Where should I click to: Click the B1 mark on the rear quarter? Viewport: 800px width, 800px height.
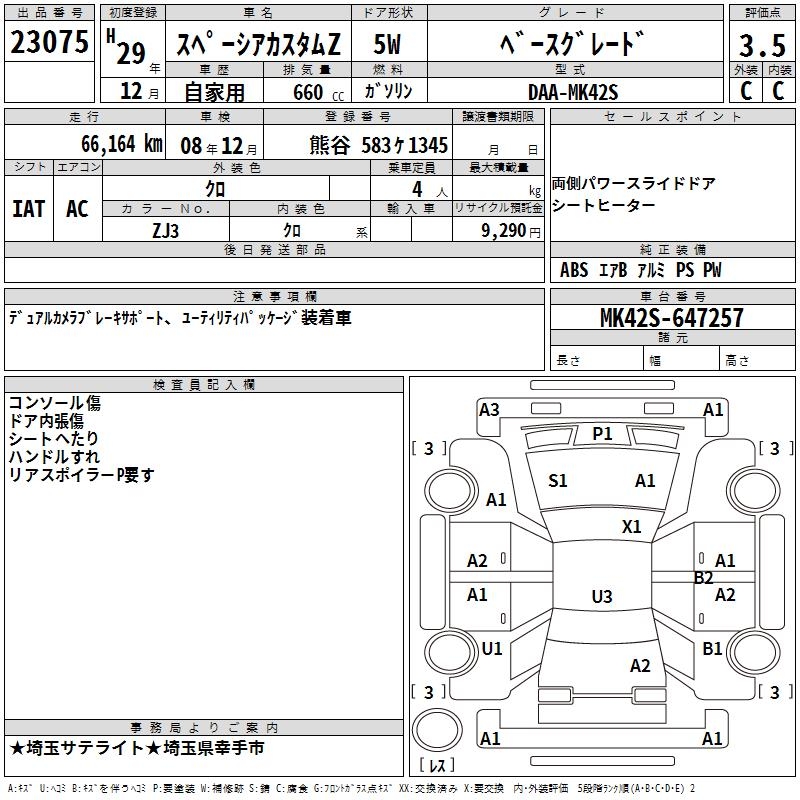pos(712,648)
